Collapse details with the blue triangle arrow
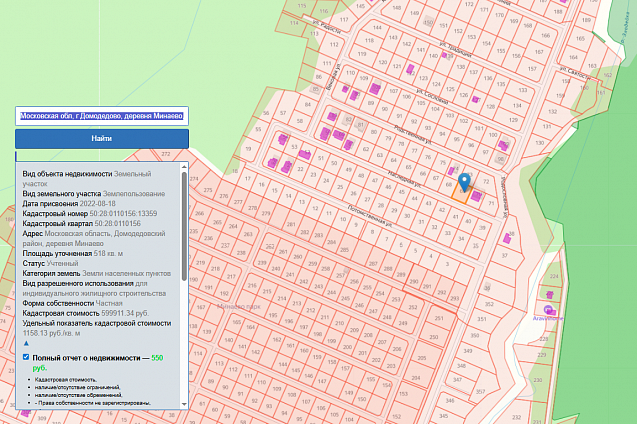The width and height of the screenshot is (637, 424). pyautogui.click(x=26, y=343)
